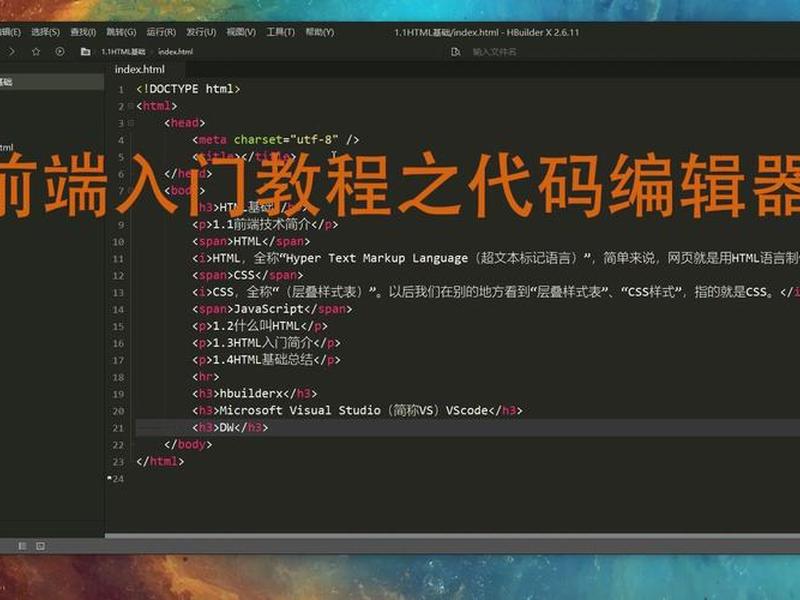This screenshot has height=600, width=800.
Task: Click the <span>JavaScript</span> line
Action: coord(272,309)
